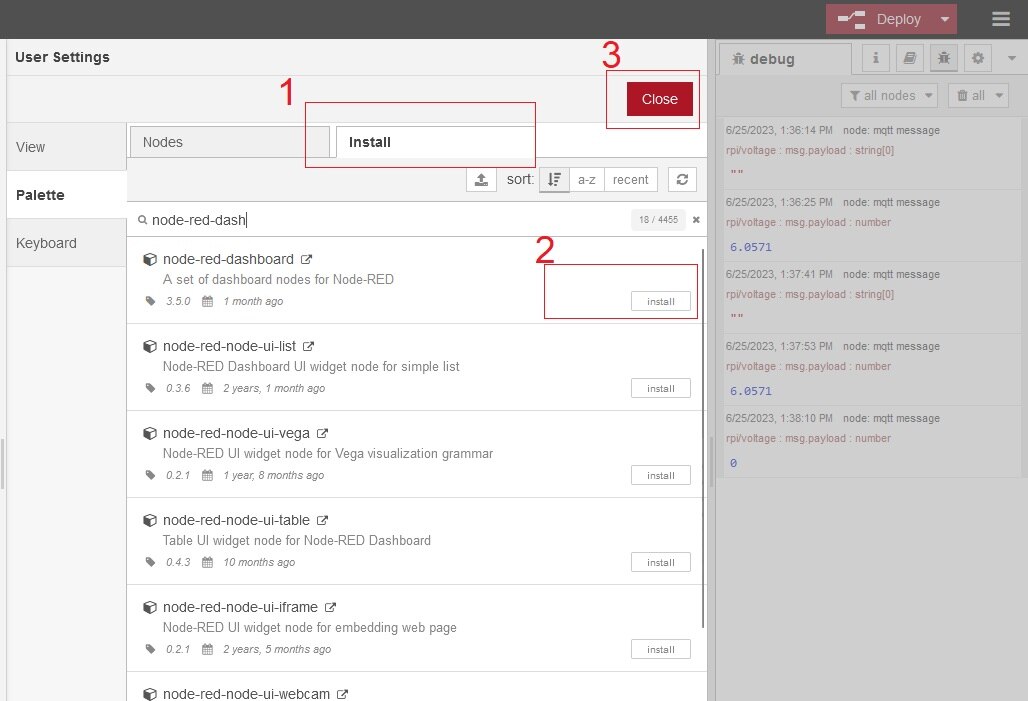Select the Palette settings section
Screen dimensions: 1028x701
point(66,195)
